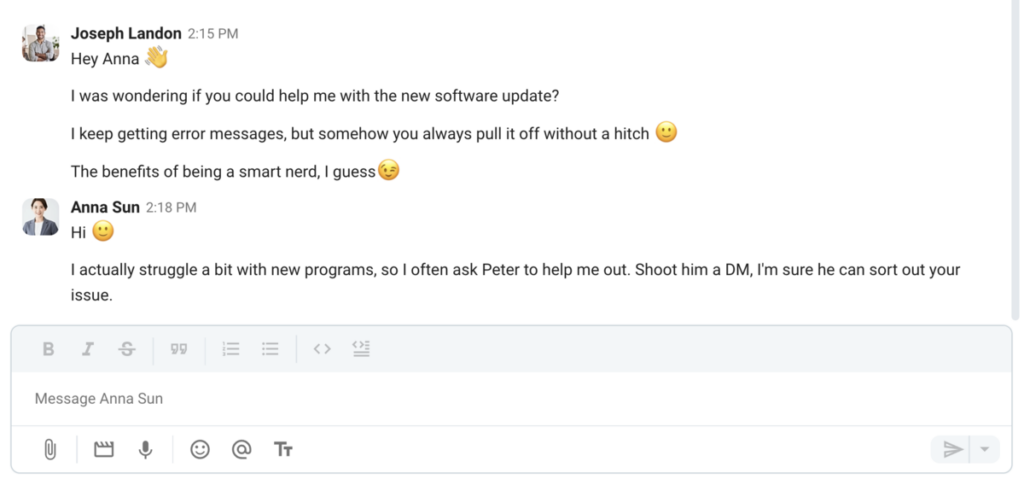1024x491 pixels.
Task: Open Joseph Landon's profile from his name
Action: [x=125, y=33]
